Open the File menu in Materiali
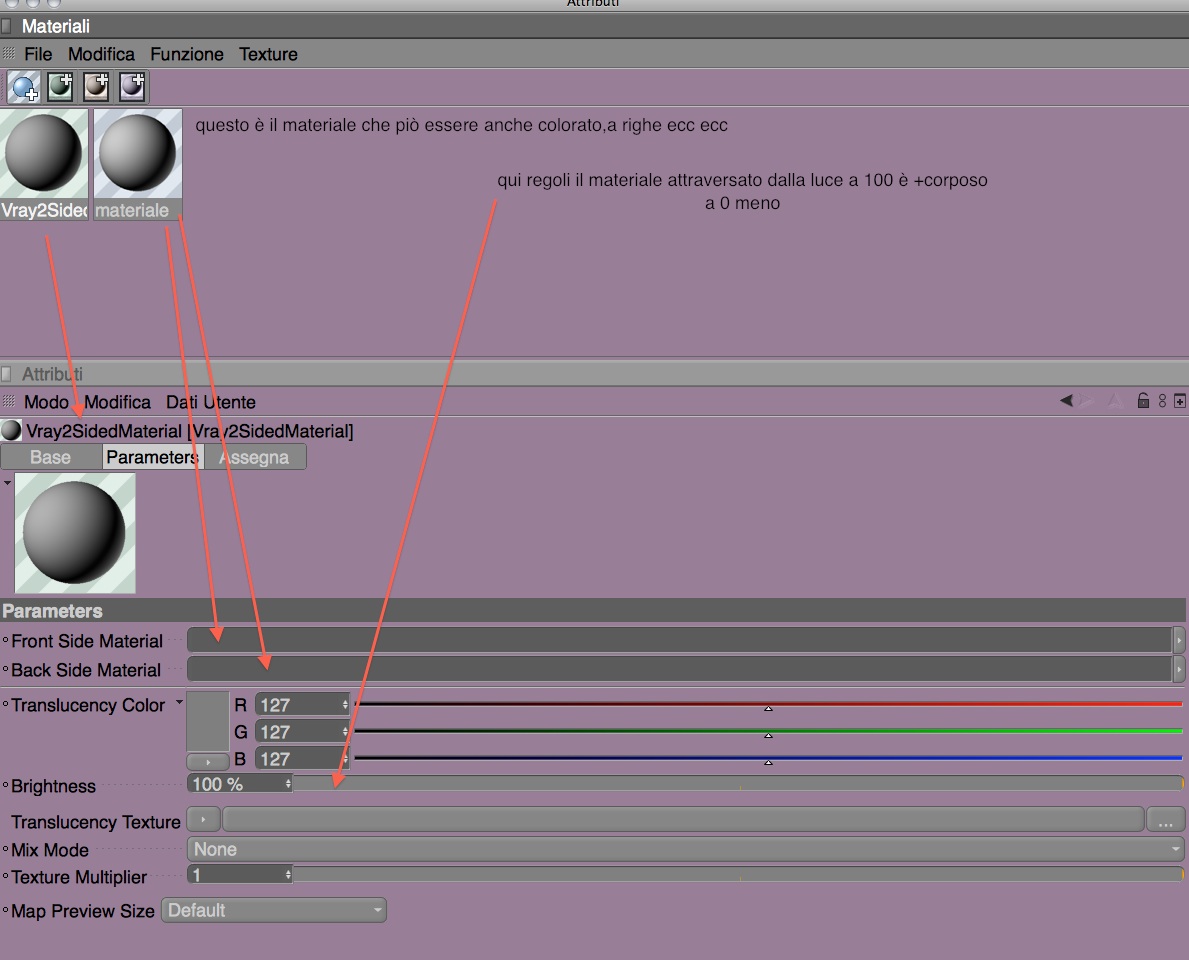The width and height of the screenshot is (1189, 960). click(x=38, y=55)
